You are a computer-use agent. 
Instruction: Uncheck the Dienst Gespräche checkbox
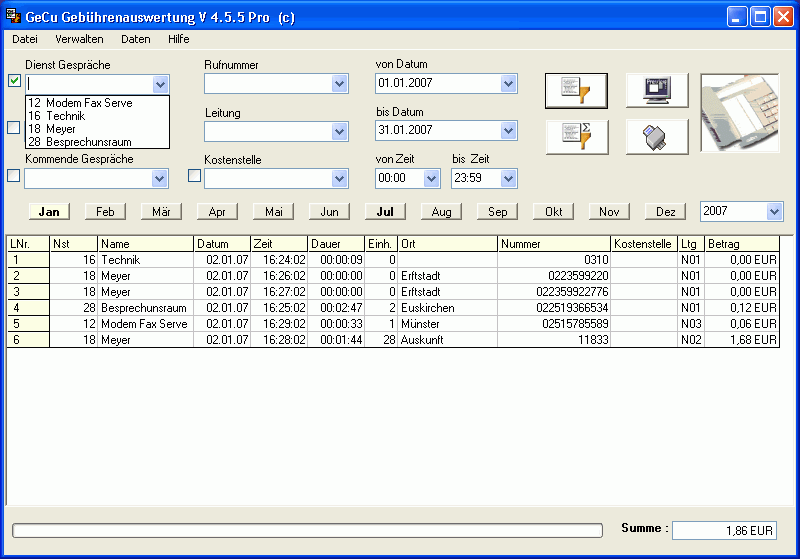(14, 81)
